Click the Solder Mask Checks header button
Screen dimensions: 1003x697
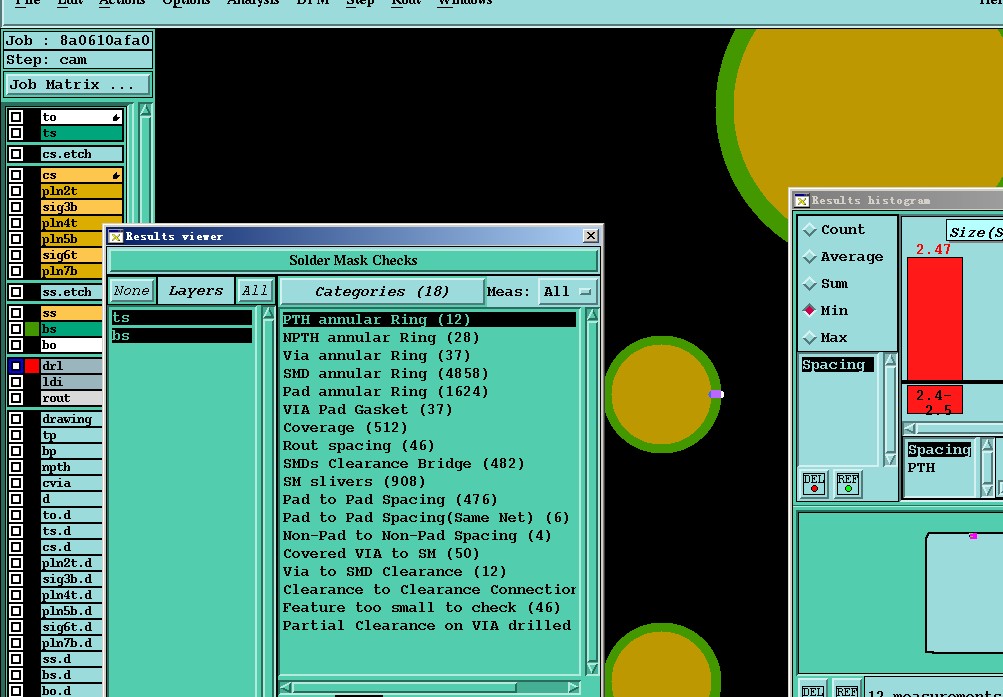tap(353, 260)
